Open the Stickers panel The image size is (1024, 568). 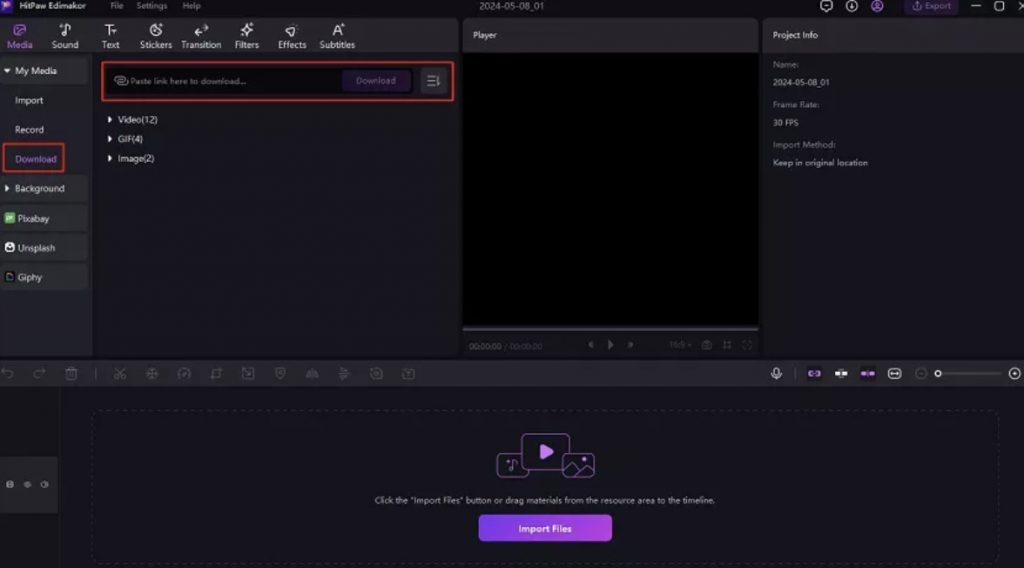[x=156, y=36]
